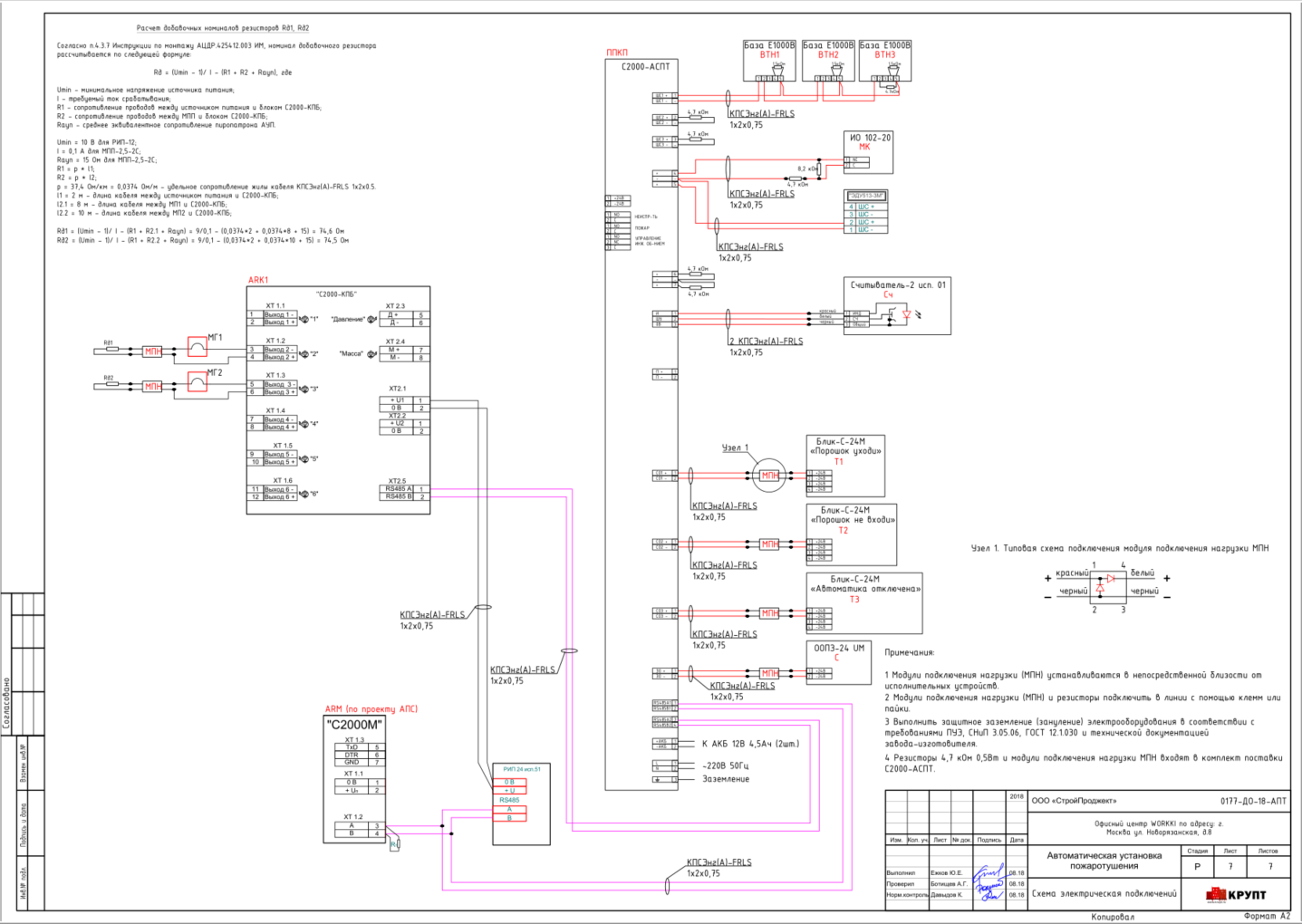Click the МПН module before Блик-С-24М T3

click(x=769, y=613)
